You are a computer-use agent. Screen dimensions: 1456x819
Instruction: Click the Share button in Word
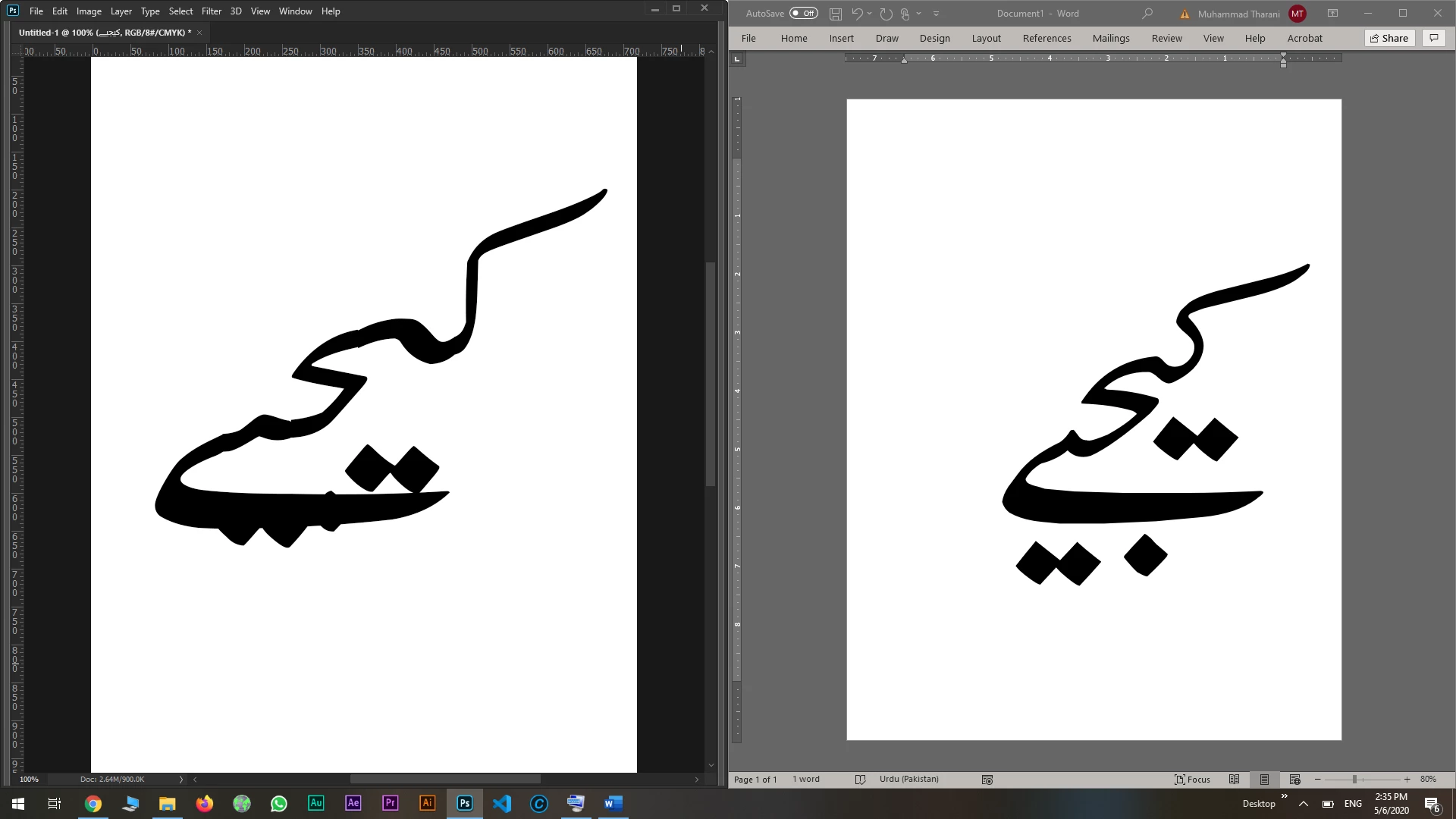click(x=1389, y=38)
